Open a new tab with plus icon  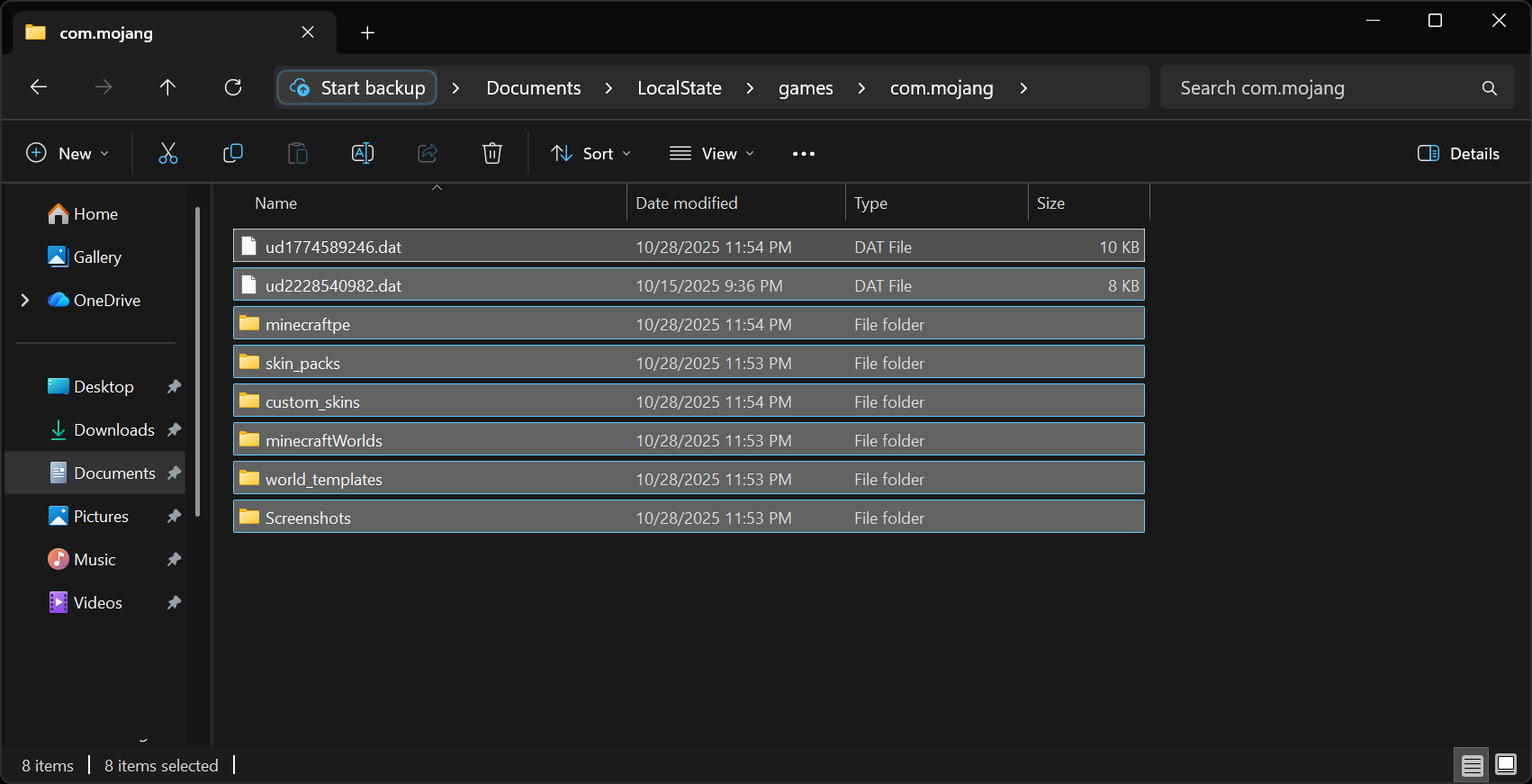tap(367, 32)
